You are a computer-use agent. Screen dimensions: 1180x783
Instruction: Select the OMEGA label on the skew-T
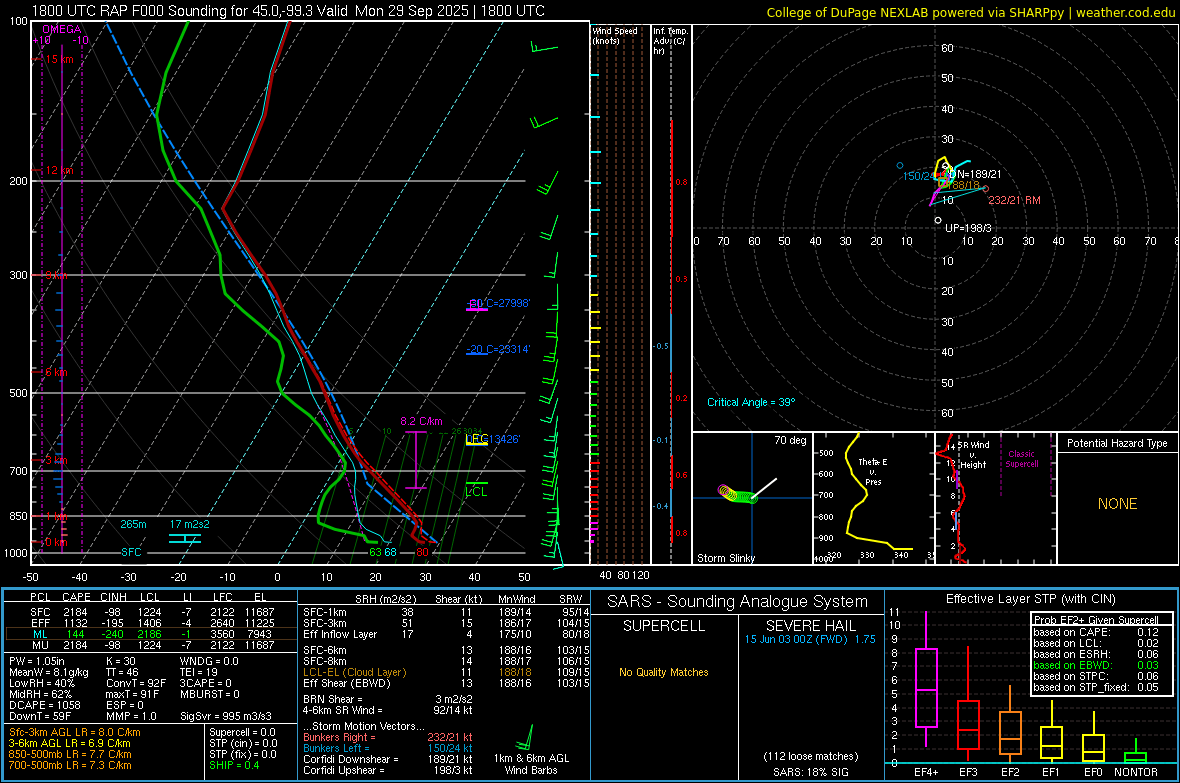pos(61,29)
